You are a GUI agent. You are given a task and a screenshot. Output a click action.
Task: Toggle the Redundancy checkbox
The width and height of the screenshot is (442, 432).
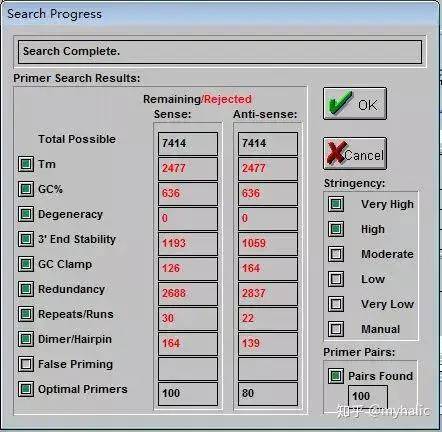tap(26, 289)
